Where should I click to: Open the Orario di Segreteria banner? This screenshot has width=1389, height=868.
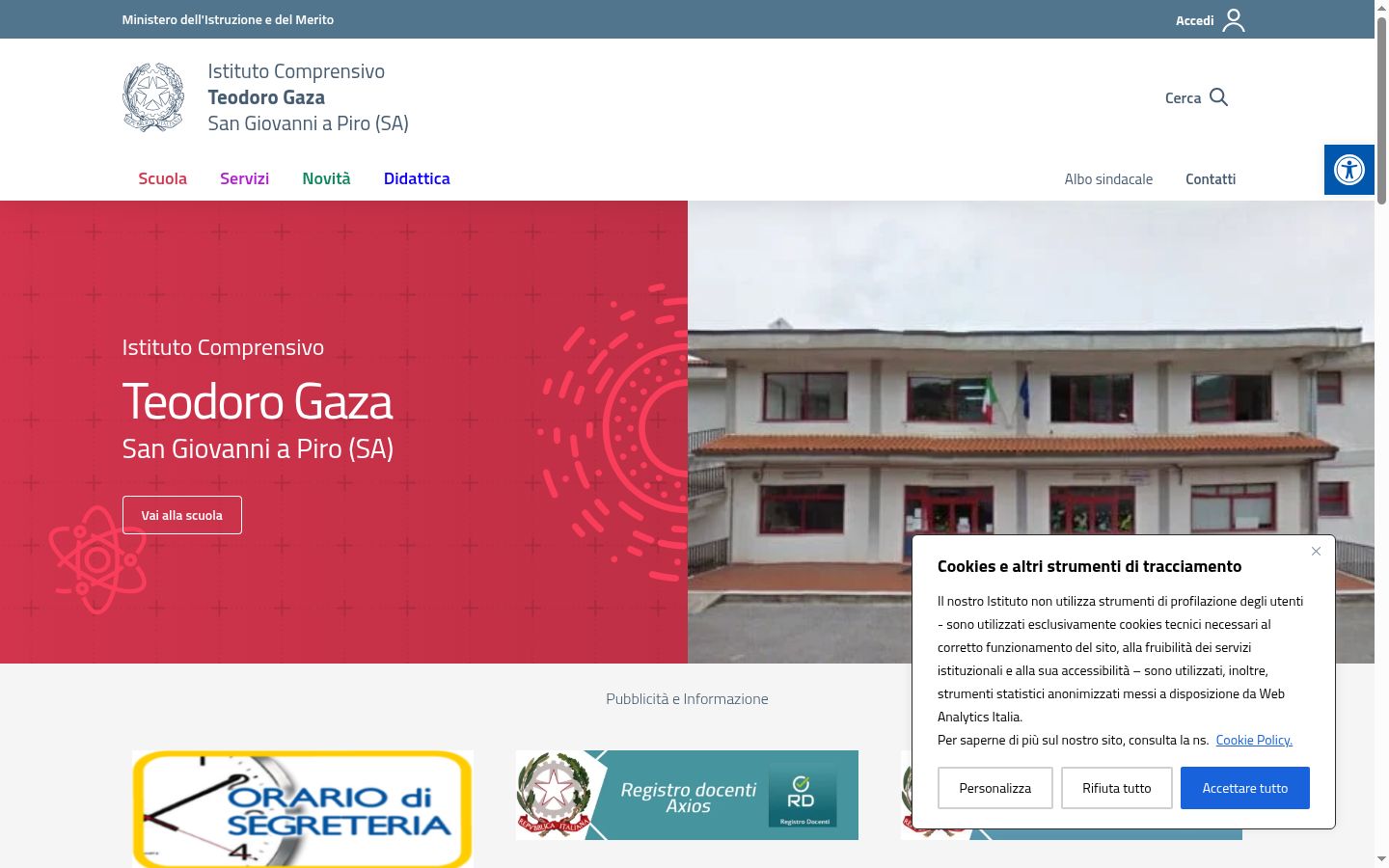click(303, 809)
